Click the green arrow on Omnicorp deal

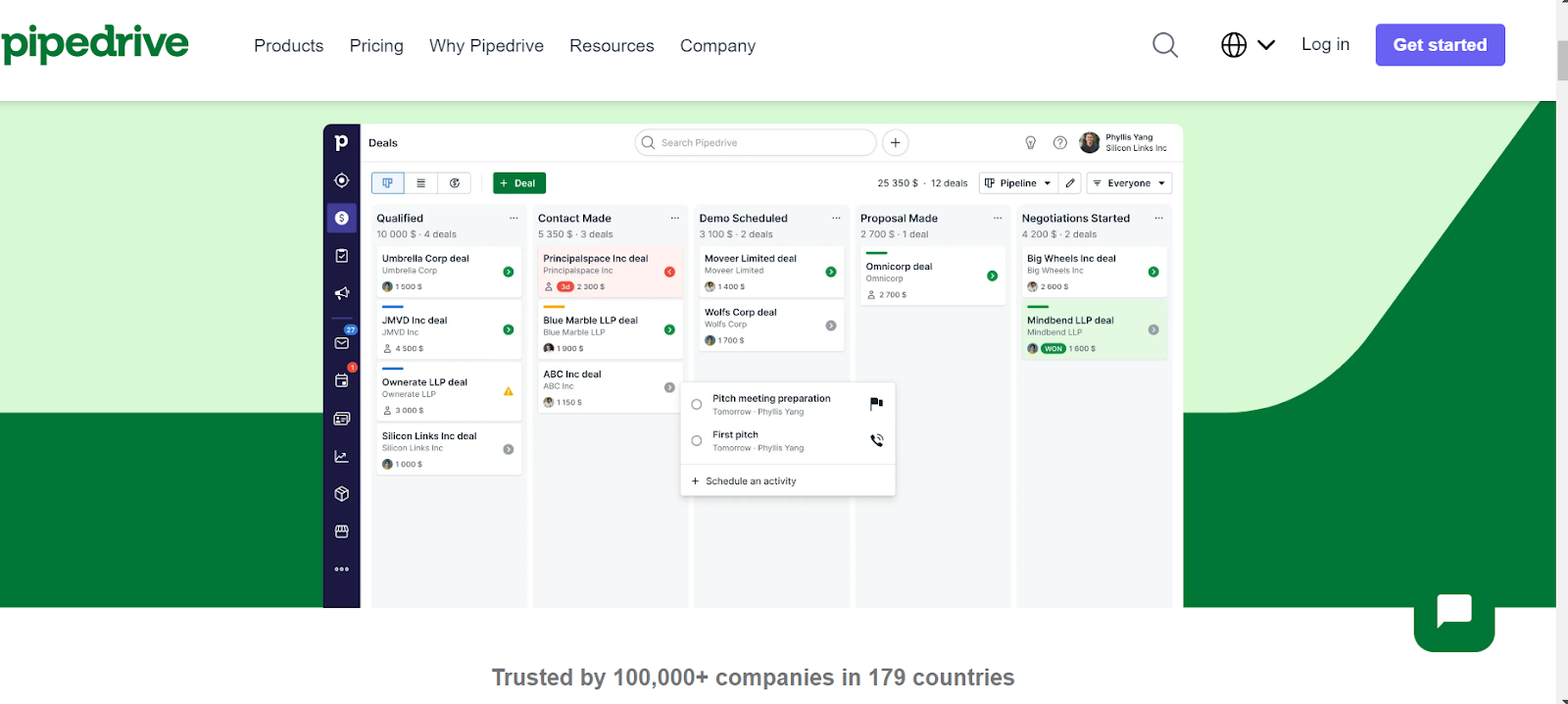[992, 277]
